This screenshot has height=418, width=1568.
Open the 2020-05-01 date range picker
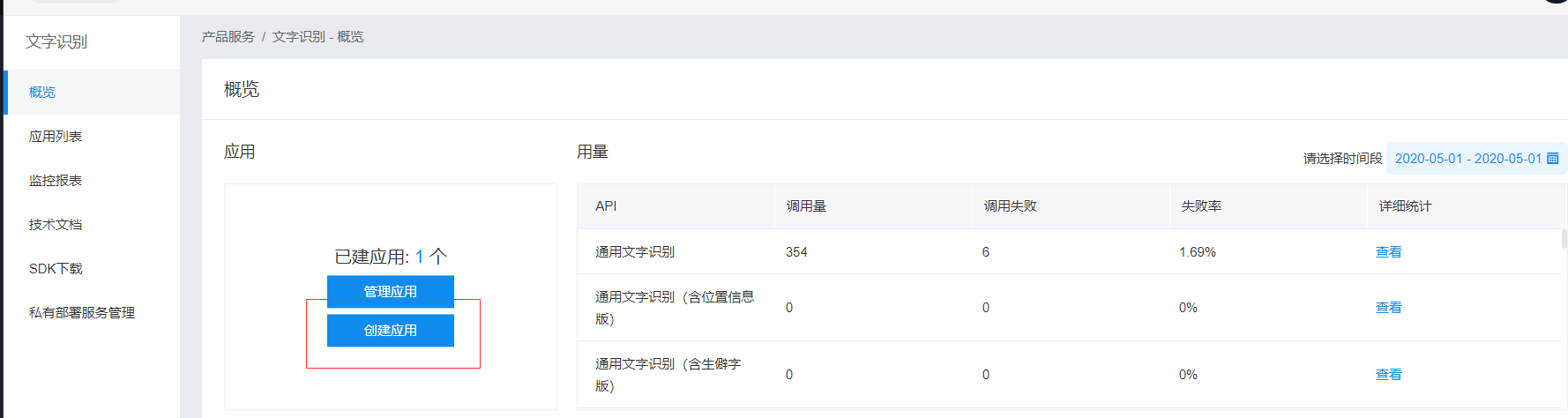tap(1476, 159)
